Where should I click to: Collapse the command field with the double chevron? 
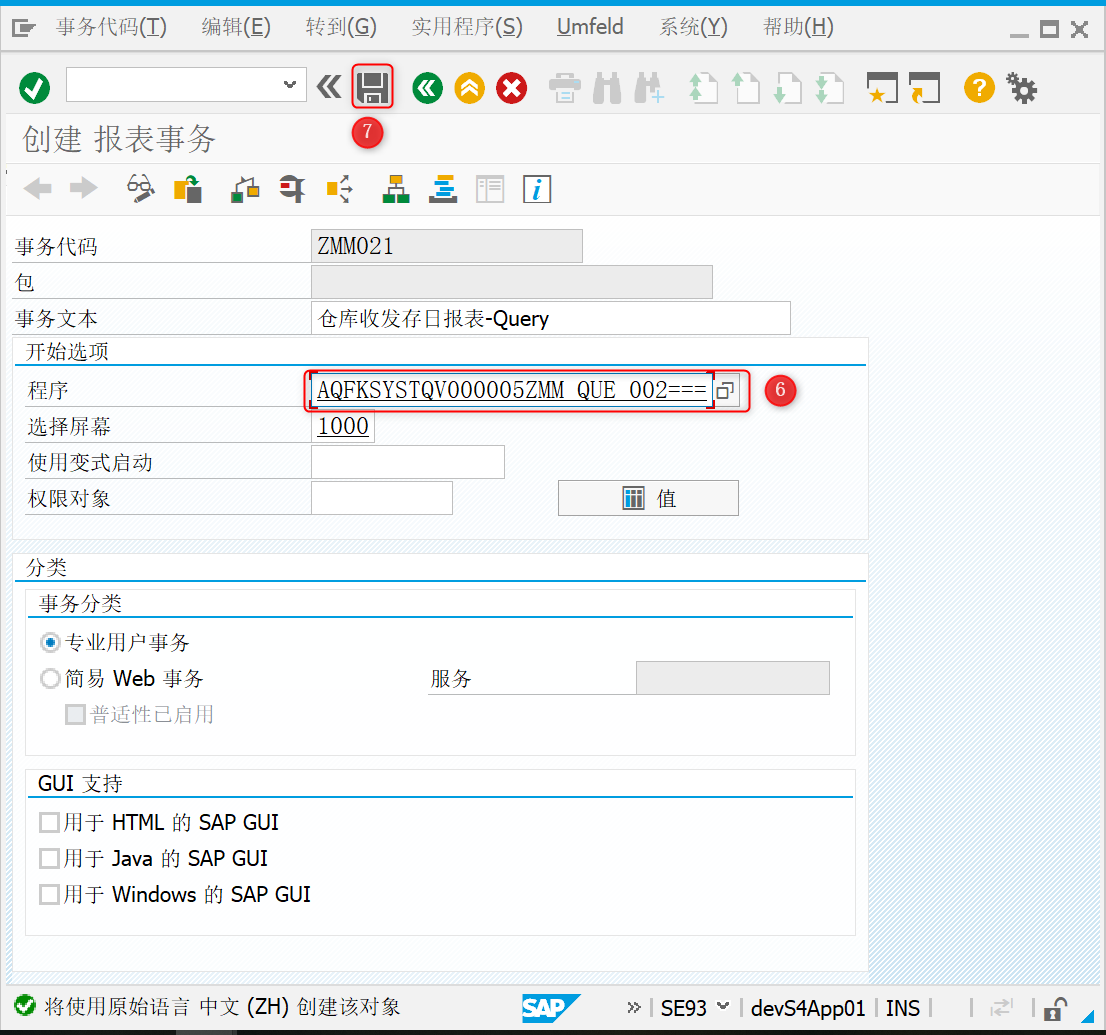tap(329, 88)
